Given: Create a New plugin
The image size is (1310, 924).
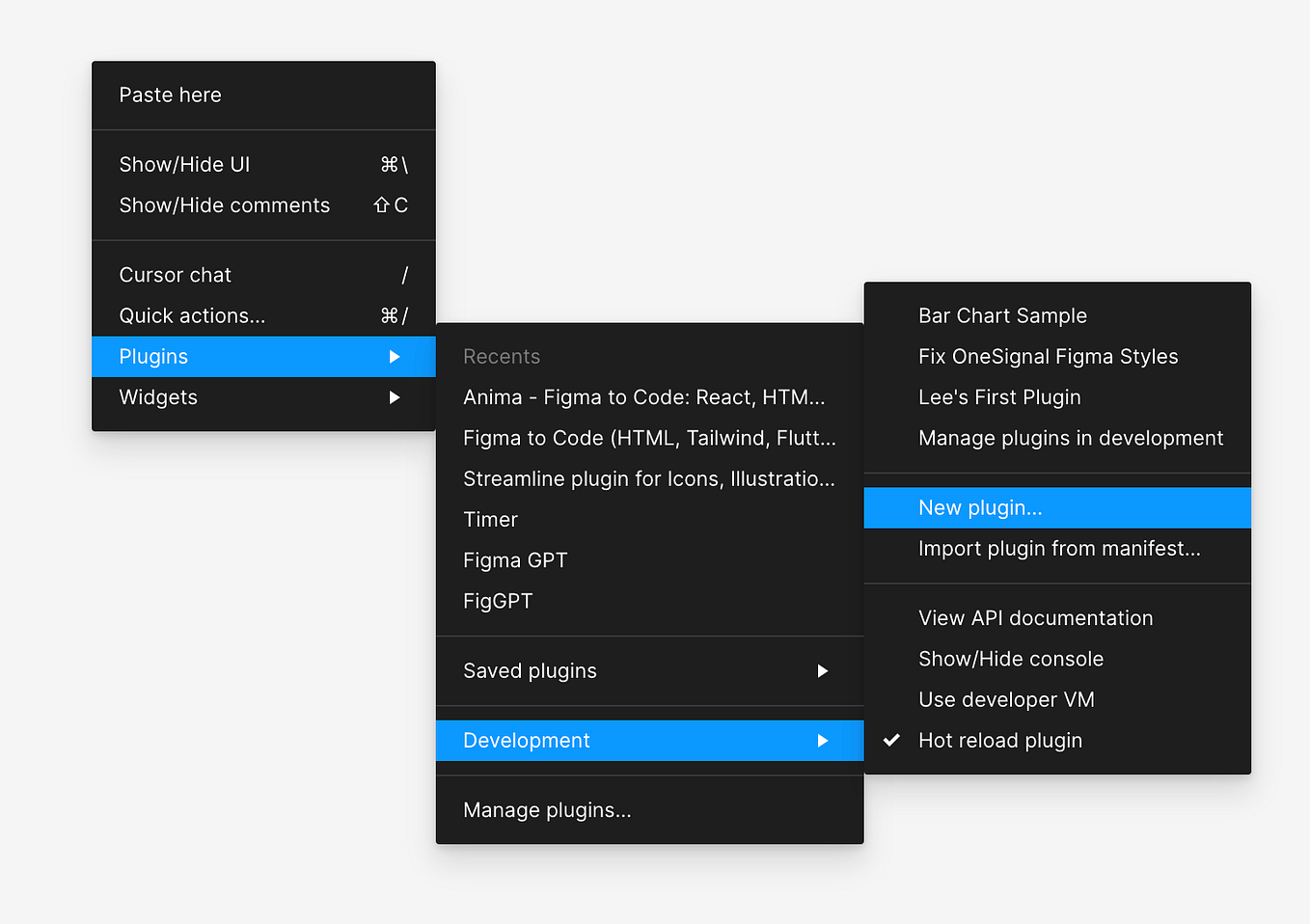Looking at the screenshot, I should tap(979, 507).
